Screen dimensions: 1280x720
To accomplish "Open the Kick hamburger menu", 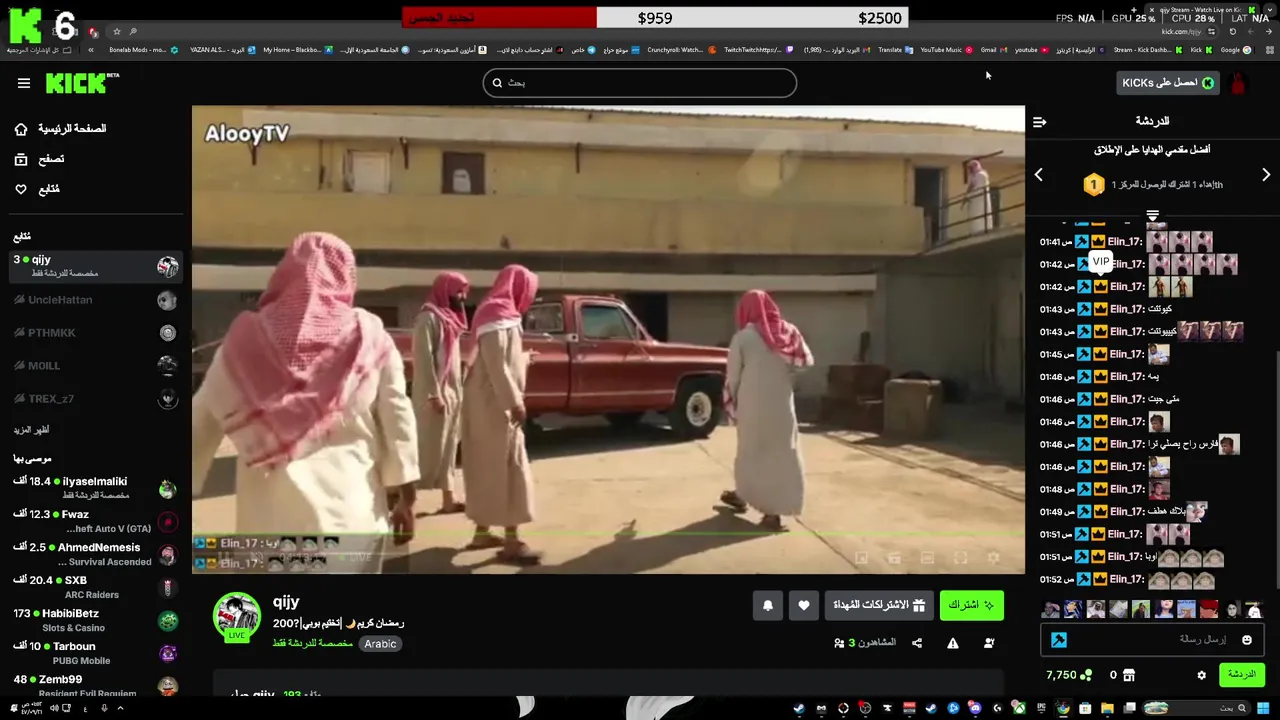I will (x=24, y=83).
